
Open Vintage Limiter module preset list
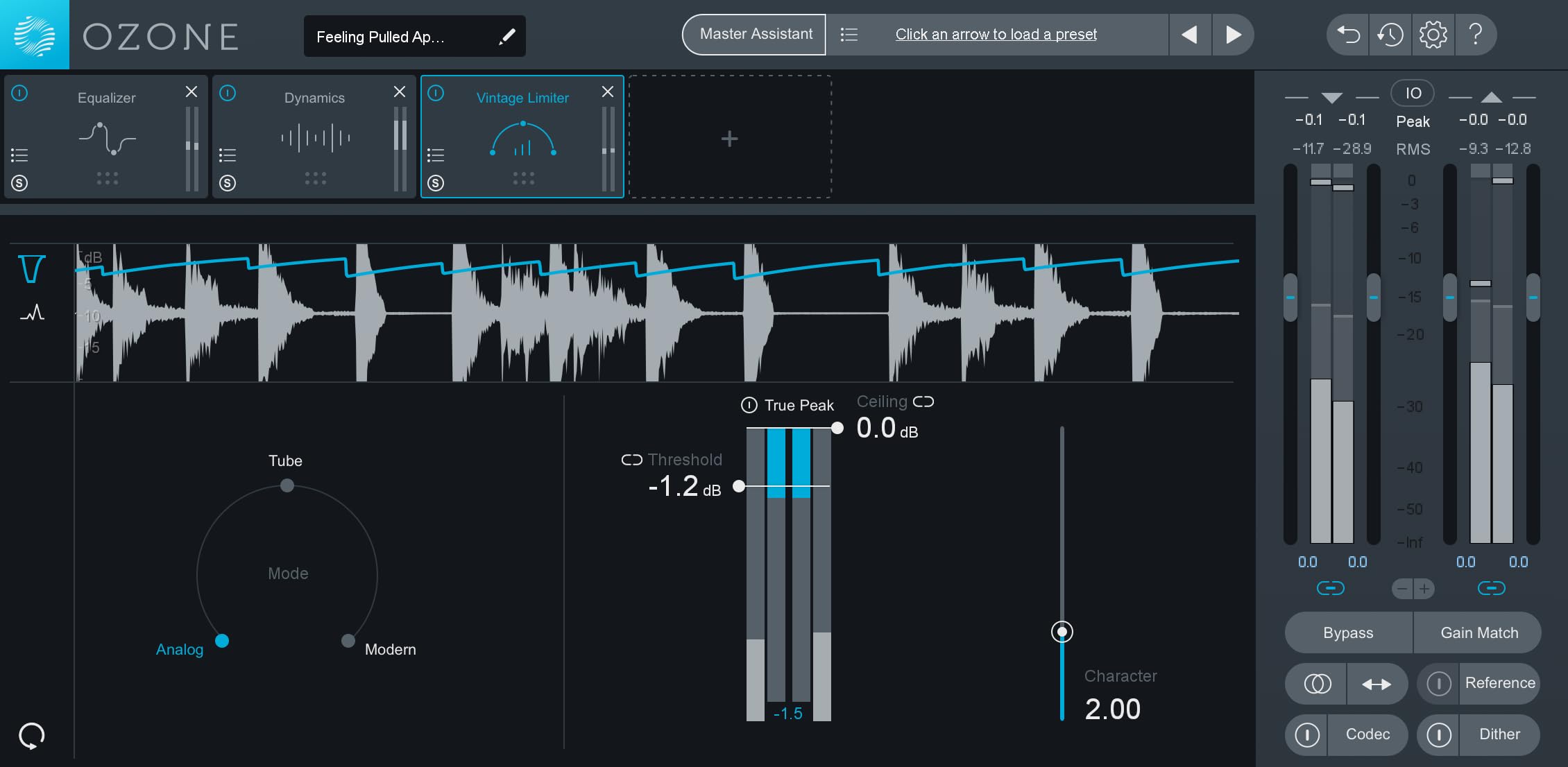pos(436,155)
